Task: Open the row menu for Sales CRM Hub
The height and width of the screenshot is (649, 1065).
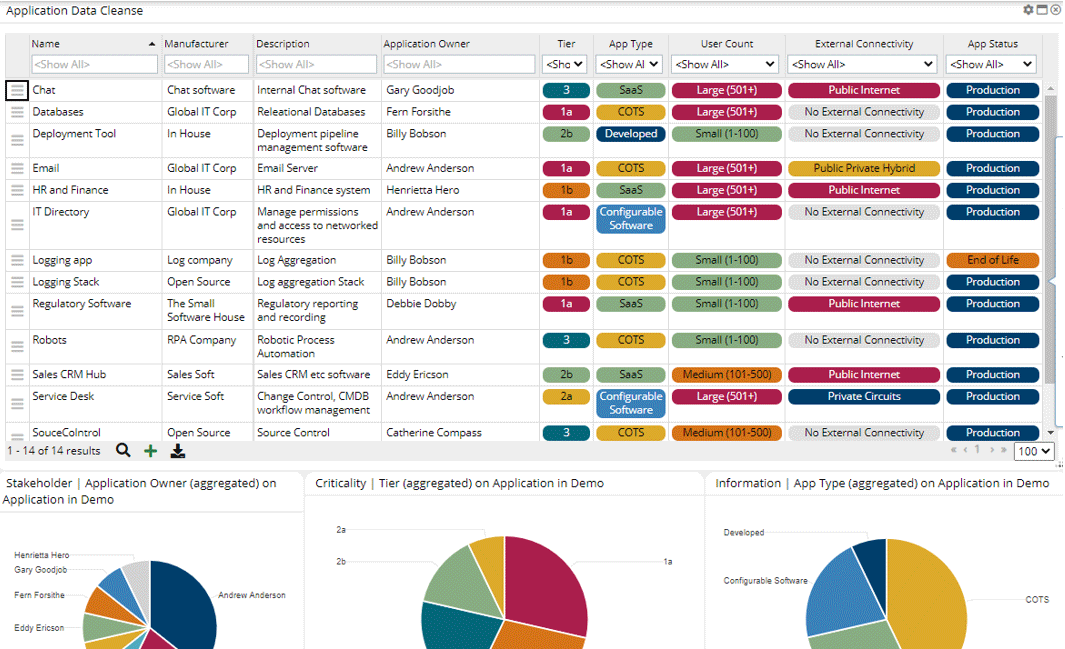Action: point(17,375)
